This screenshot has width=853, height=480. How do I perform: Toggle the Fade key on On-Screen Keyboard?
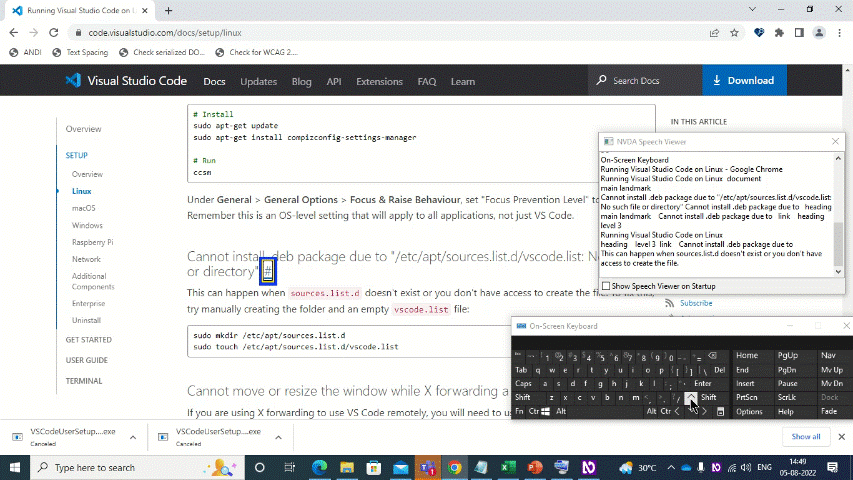tap(829, 412)
